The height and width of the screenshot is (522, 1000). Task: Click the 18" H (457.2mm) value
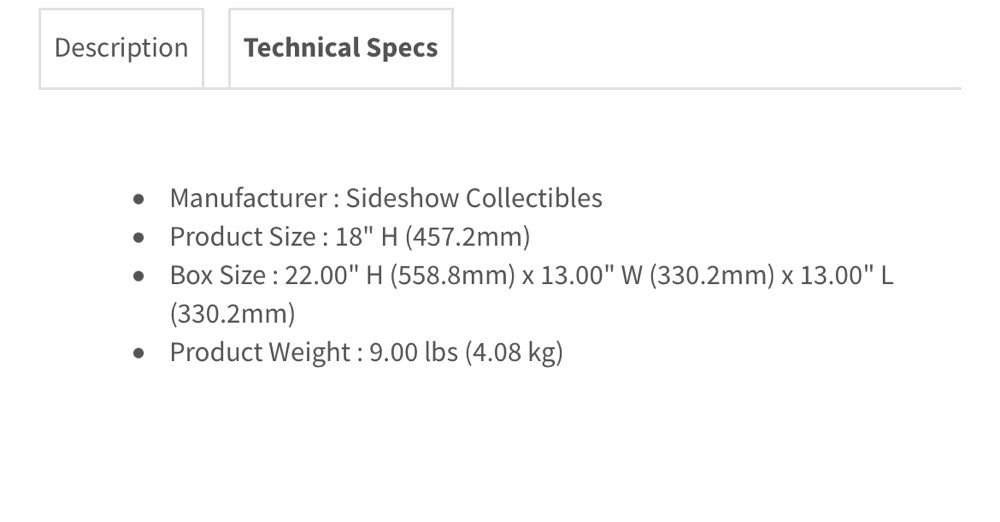tap(433, 237)
